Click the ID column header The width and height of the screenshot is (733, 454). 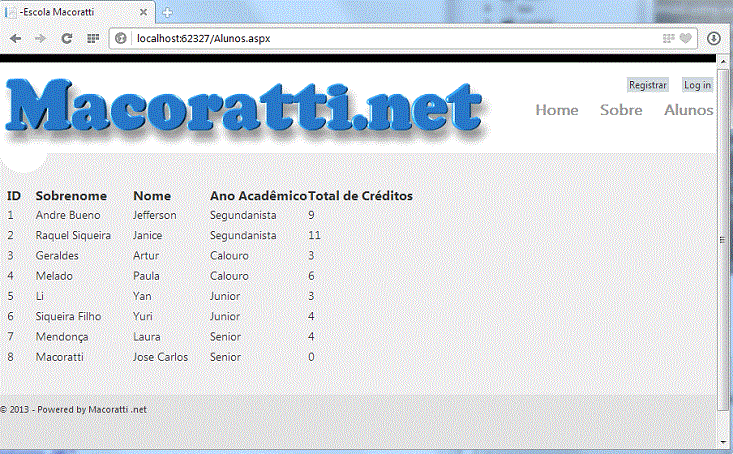(x=14, y=196)
